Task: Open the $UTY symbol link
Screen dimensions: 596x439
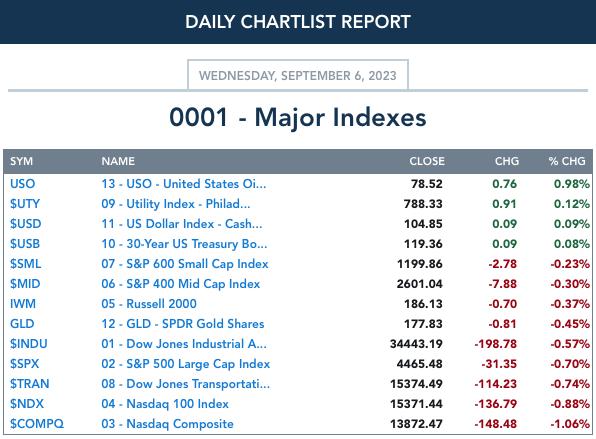Action: coord(25,204)
